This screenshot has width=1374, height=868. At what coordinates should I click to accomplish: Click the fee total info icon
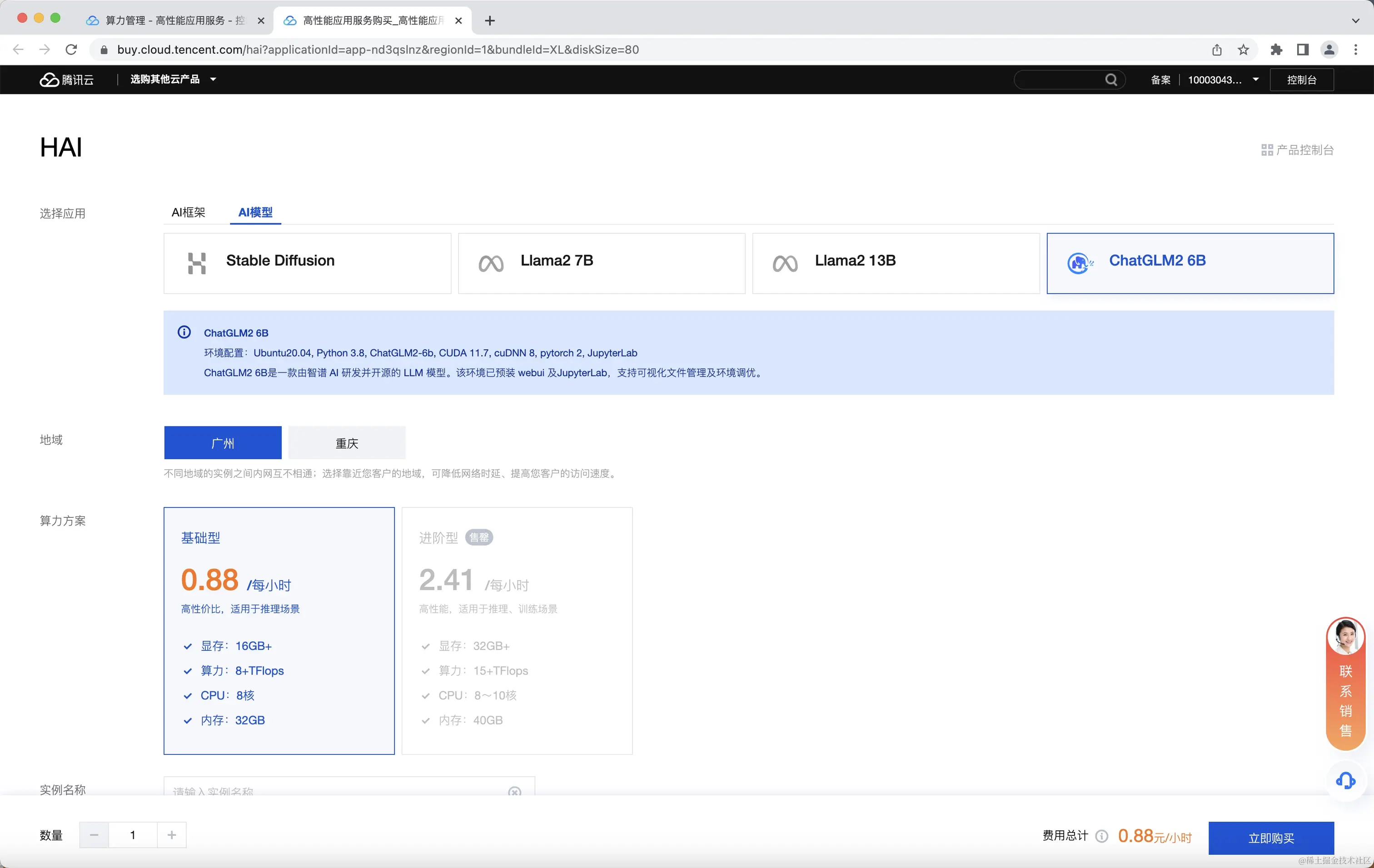click(x=1102, y=836)
